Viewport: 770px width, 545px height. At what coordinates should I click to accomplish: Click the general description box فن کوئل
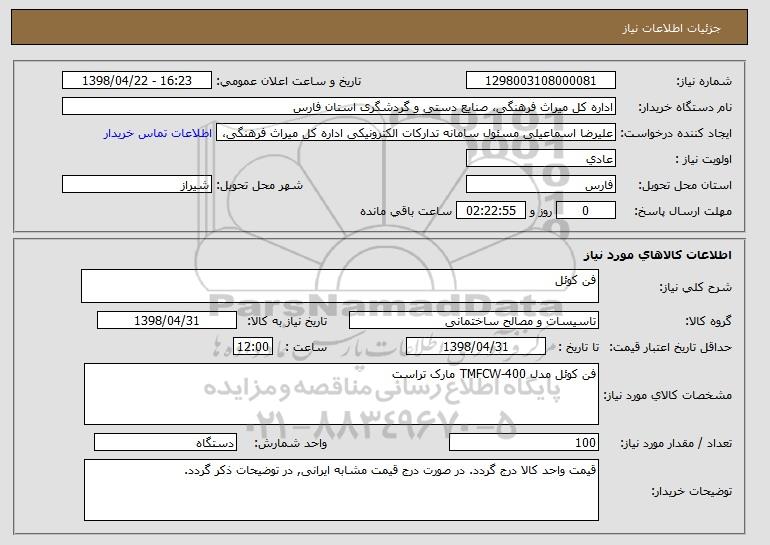point(340,286)
